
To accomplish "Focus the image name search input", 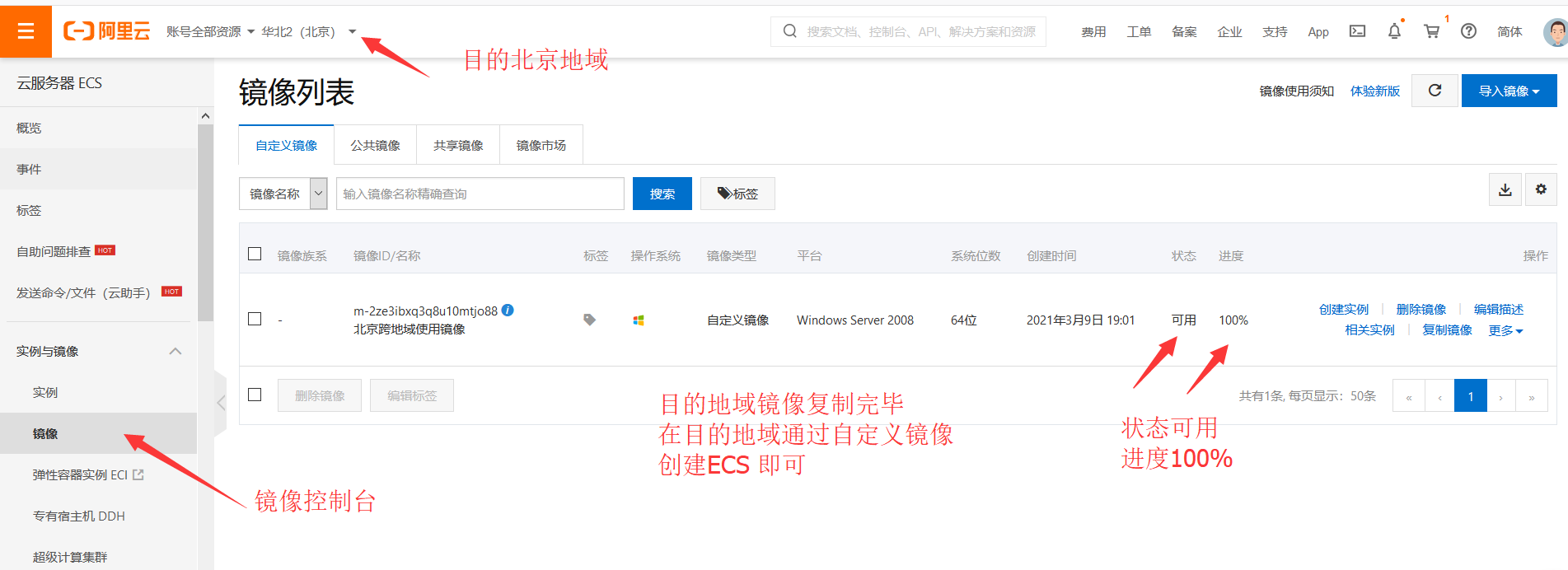I will click(x=480, y=194).
